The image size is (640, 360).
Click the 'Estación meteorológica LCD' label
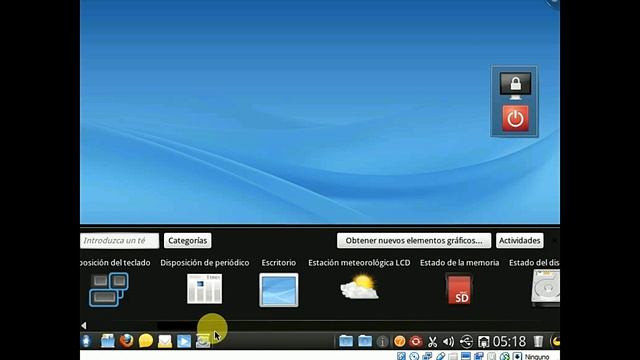359,263
